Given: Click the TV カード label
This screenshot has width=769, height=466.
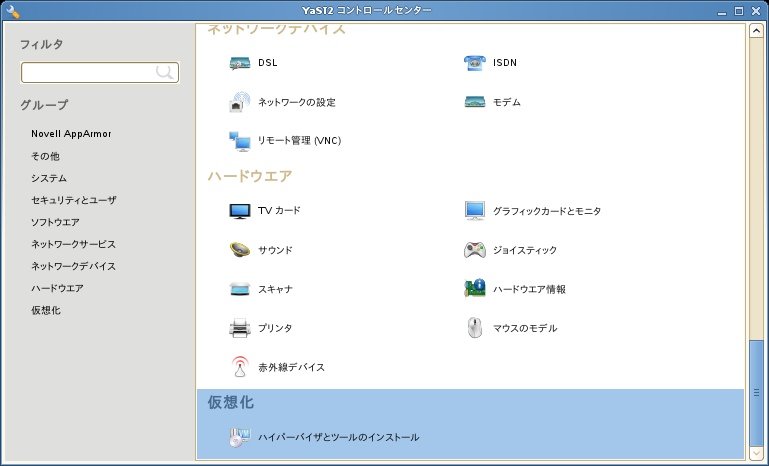Looking at the screenshot, I should (279, 210).
